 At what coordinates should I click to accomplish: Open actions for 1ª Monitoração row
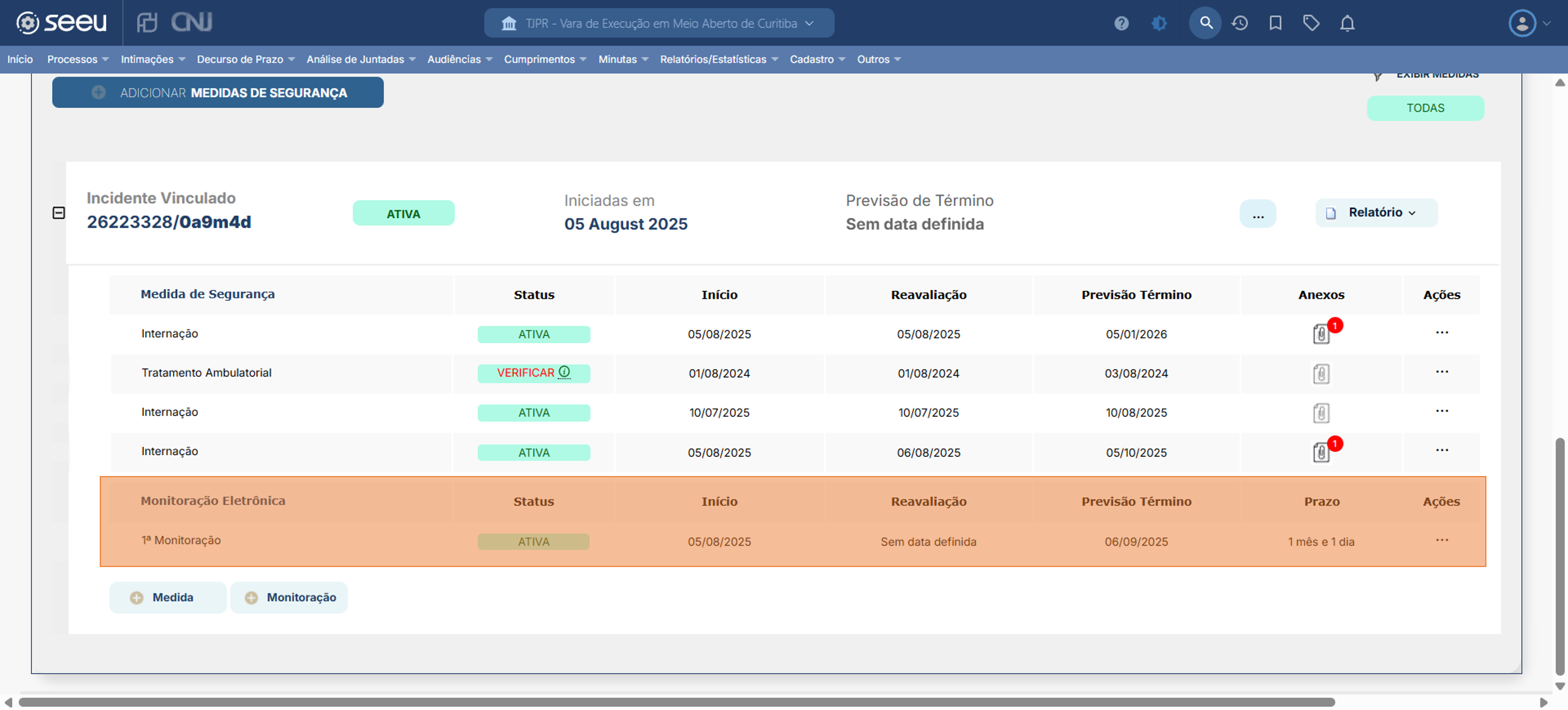coord(1441,540)
